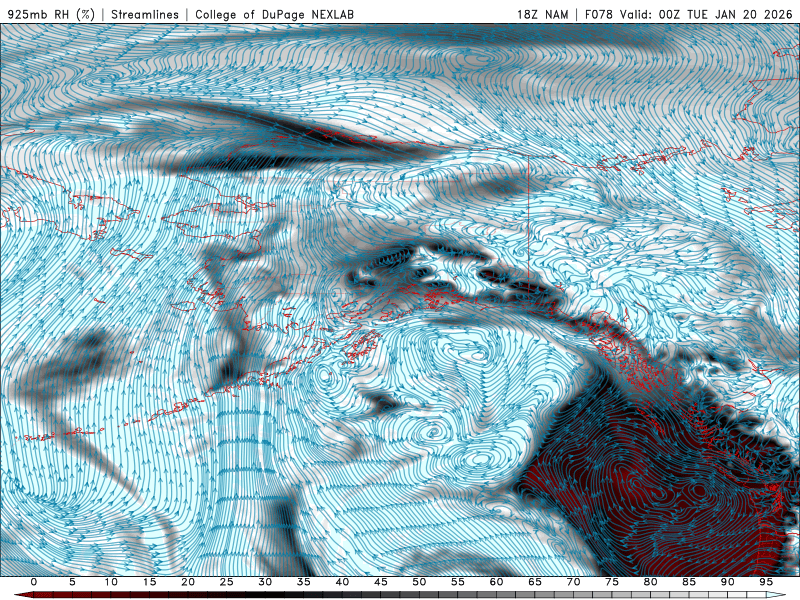This screenshot has height=600, width=800.
Task: Click the 65 label on the color scale
Action: tap(535, 582)
